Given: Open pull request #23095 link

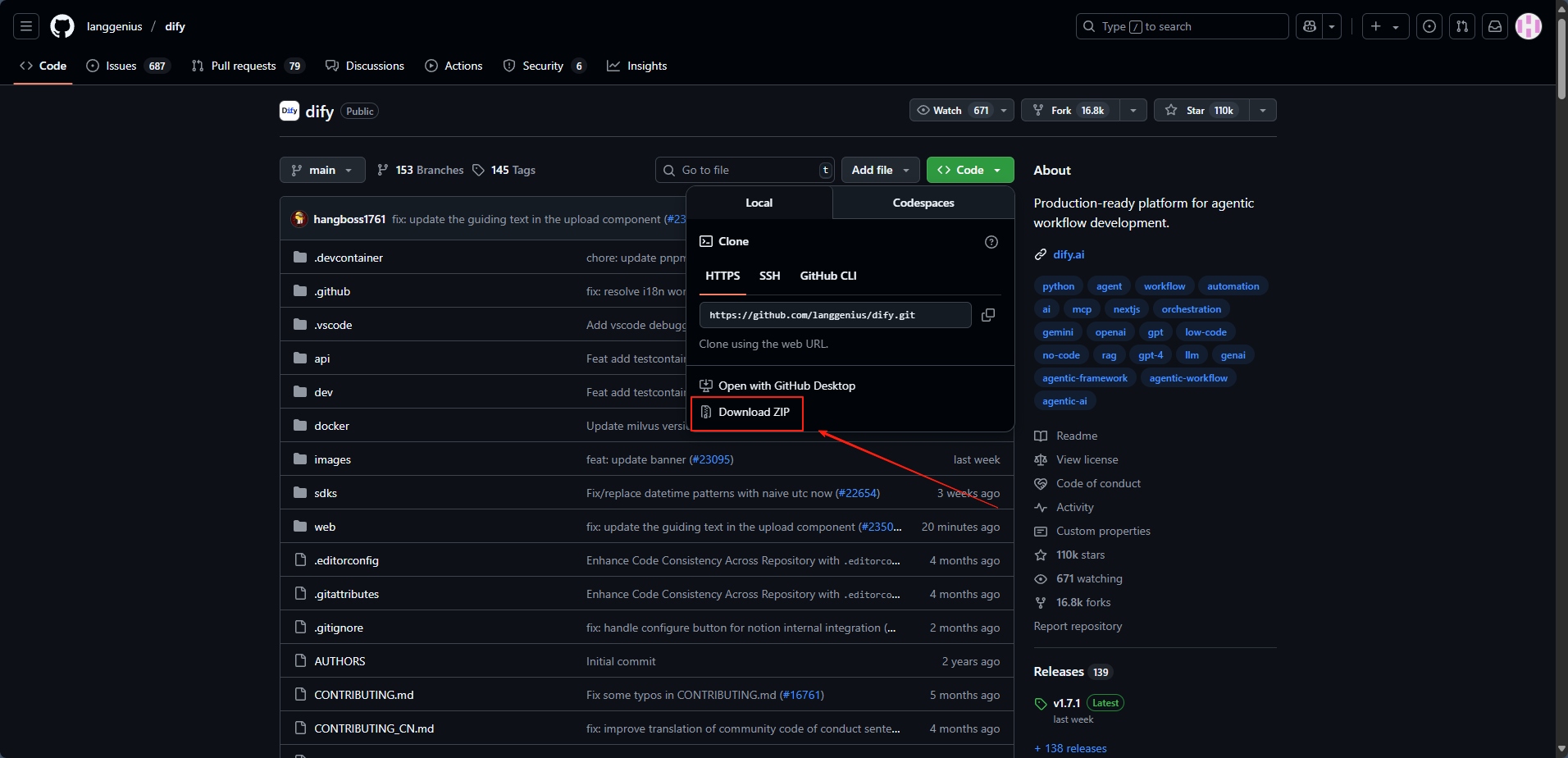Looking at the screenshot, I should [x=711, y=459].
